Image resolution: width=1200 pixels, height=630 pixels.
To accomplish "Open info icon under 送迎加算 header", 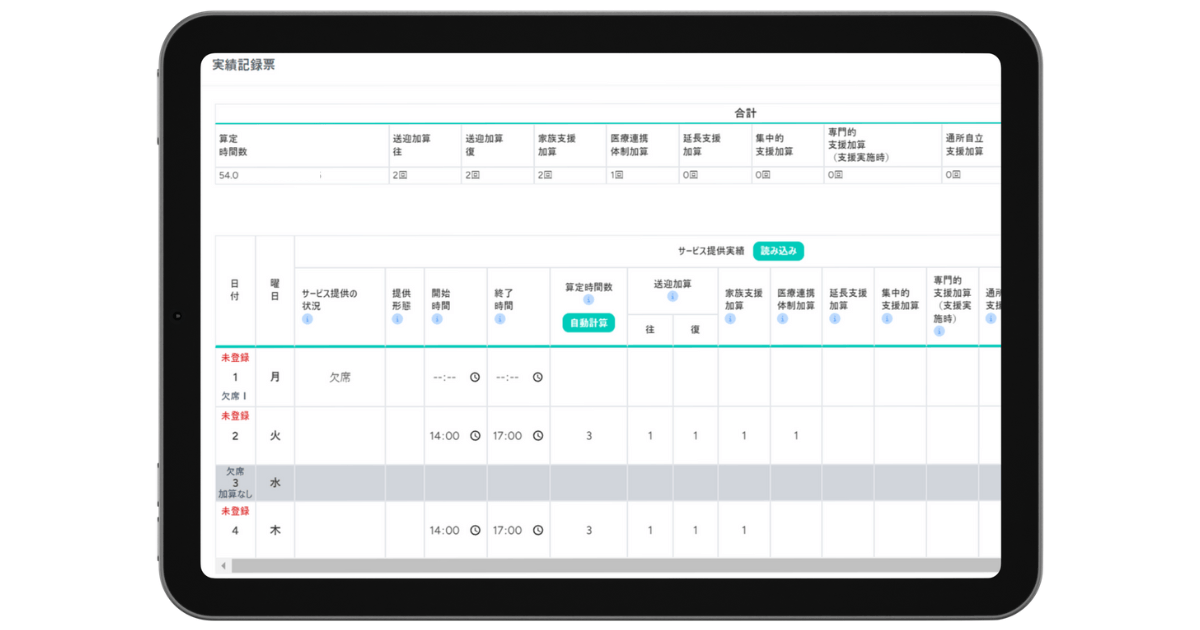I will coord(672,297).
